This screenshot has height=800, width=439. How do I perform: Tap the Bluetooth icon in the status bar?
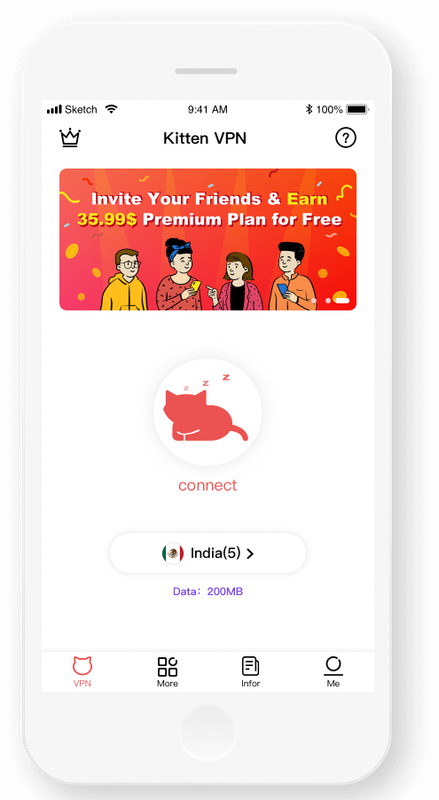point(309,109)
